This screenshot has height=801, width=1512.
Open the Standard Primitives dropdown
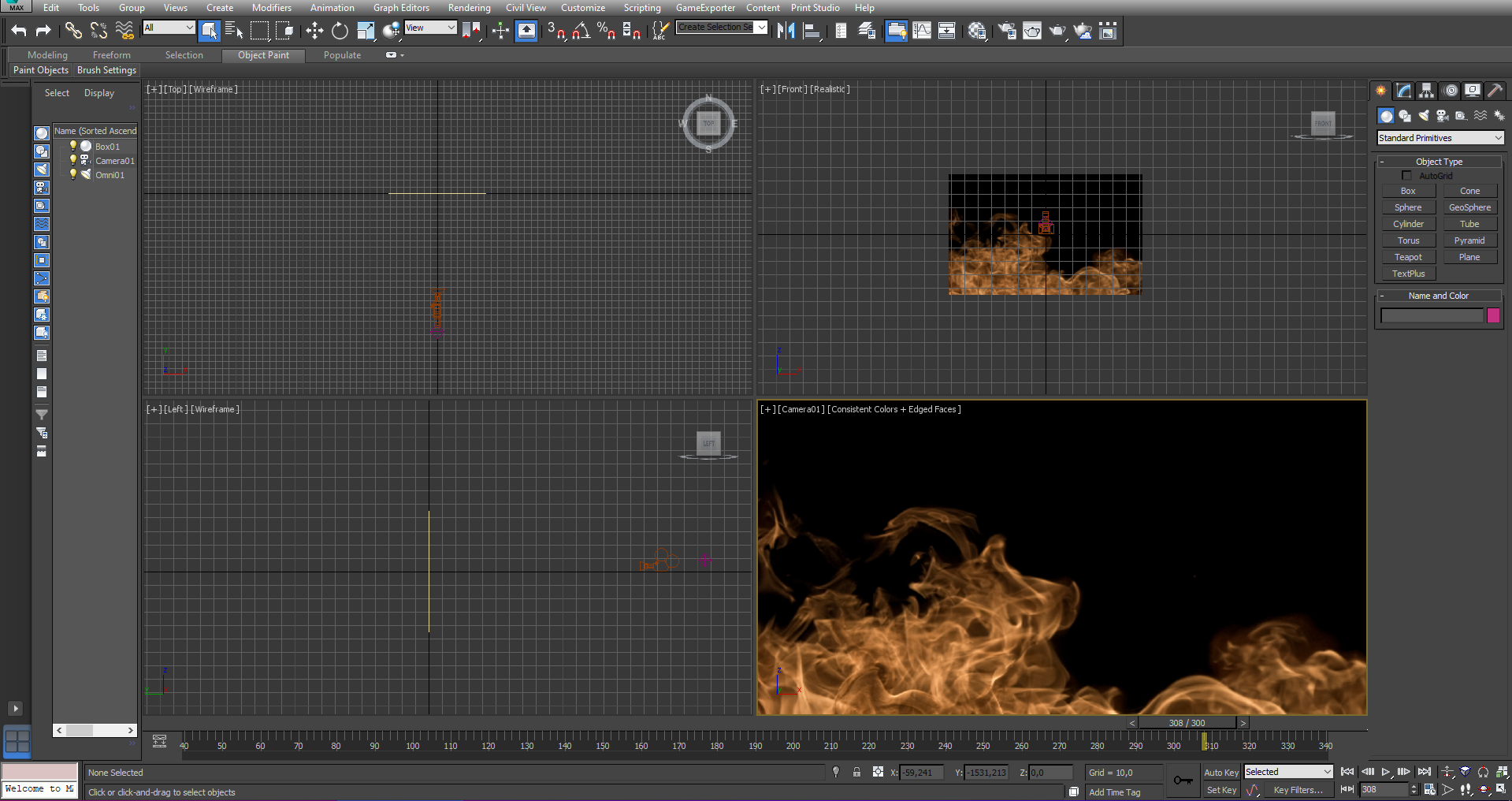coord(1440,138)
